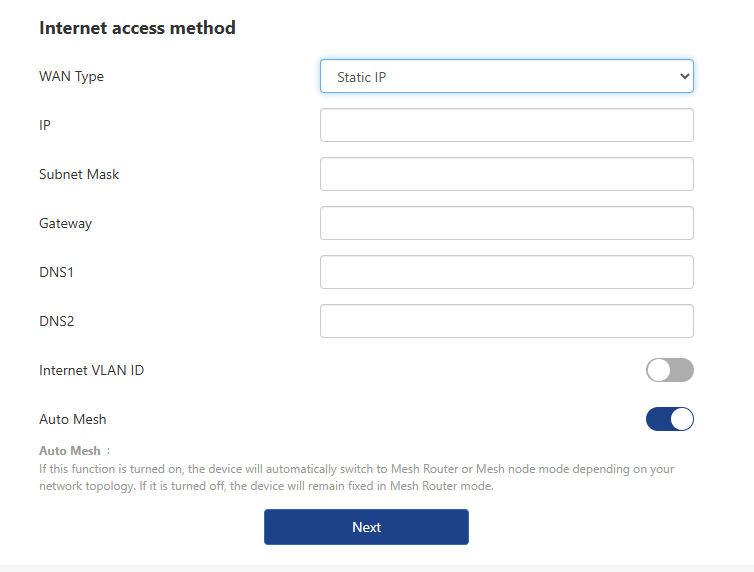Click the "Subnet Mask" label text

point(79,175)
